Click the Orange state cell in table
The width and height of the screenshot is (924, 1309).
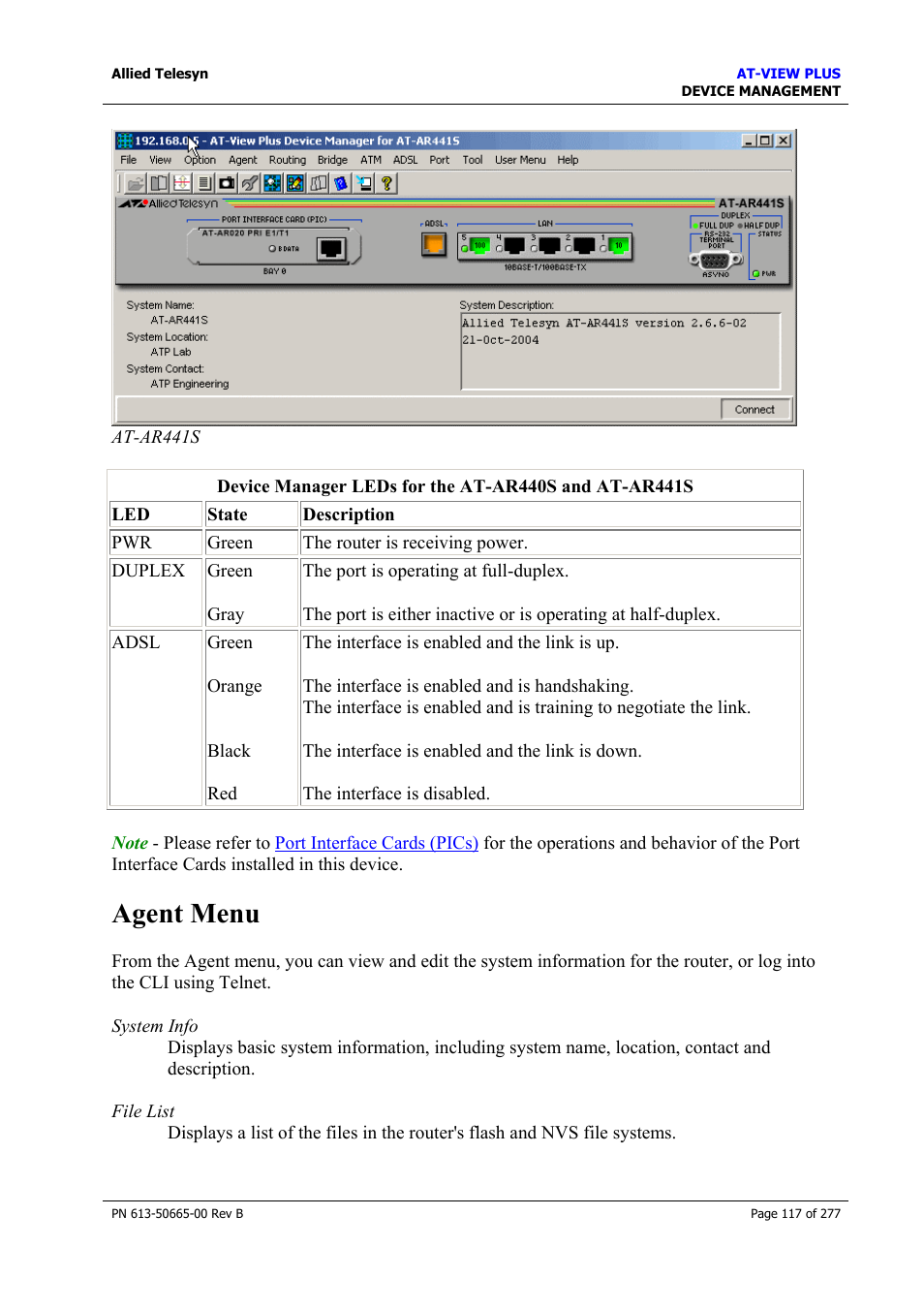tap(234, 686)
